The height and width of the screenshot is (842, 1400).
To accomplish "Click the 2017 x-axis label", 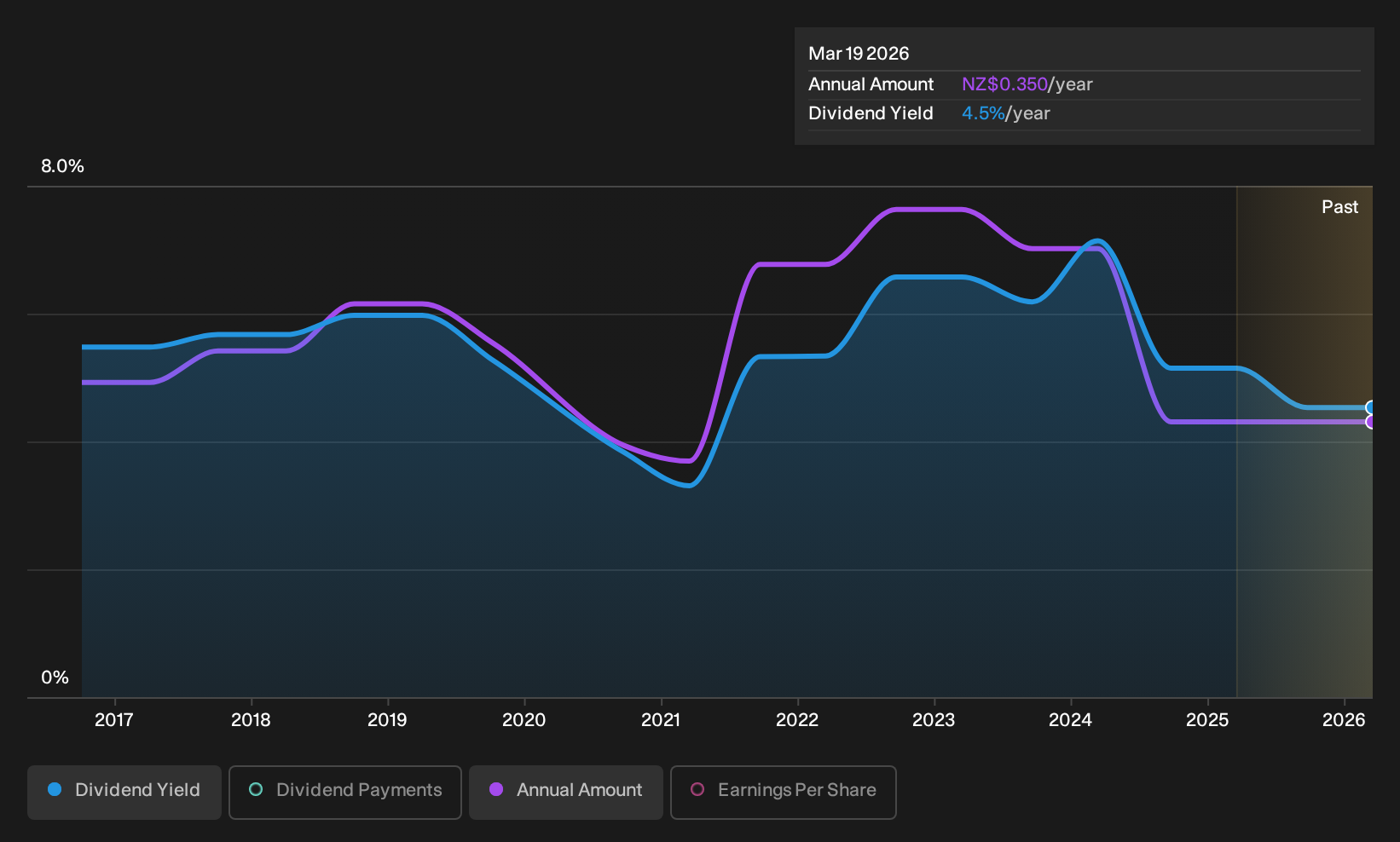I will 114,720.
